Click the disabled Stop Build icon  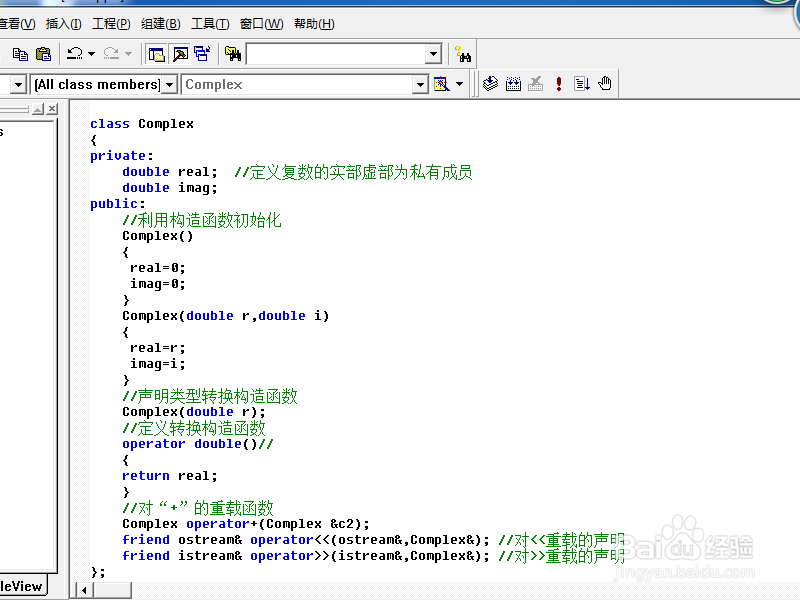(536, 84)
